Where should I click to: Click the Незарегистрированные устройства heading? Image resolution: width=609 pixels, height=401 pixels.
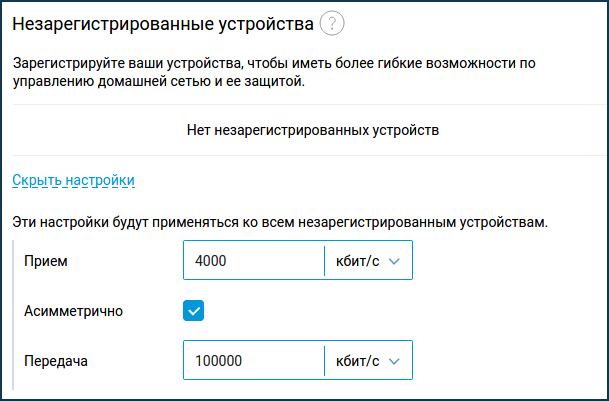point(163,24)
